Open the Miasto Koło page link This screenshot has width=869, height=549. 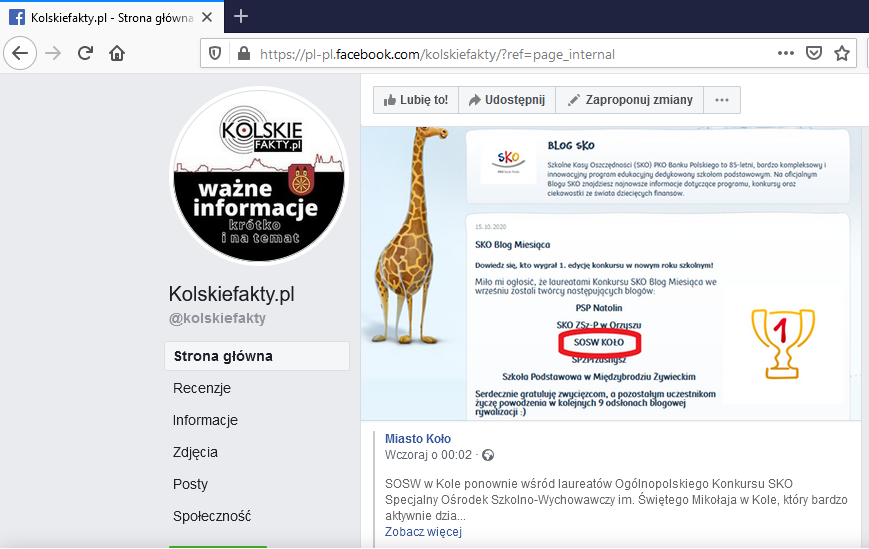click(x=418, y=438)
